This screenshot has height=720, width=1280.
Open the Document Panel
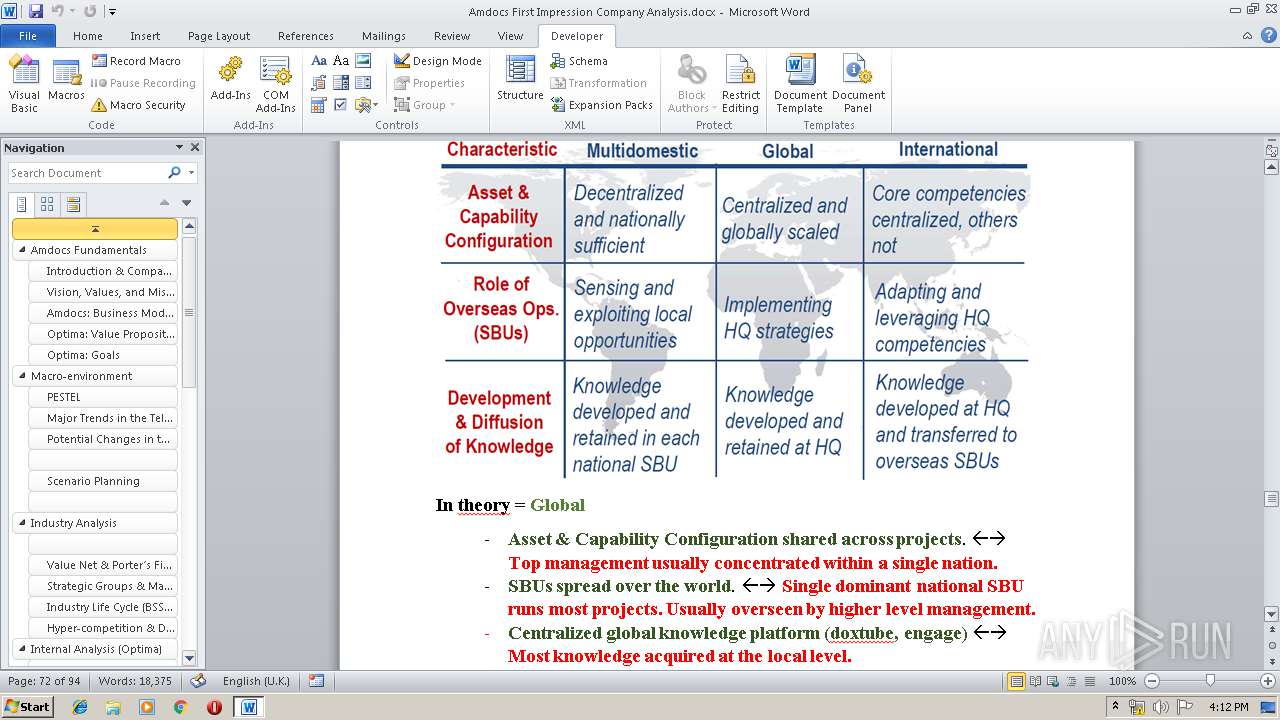click(x=858, y=84)
